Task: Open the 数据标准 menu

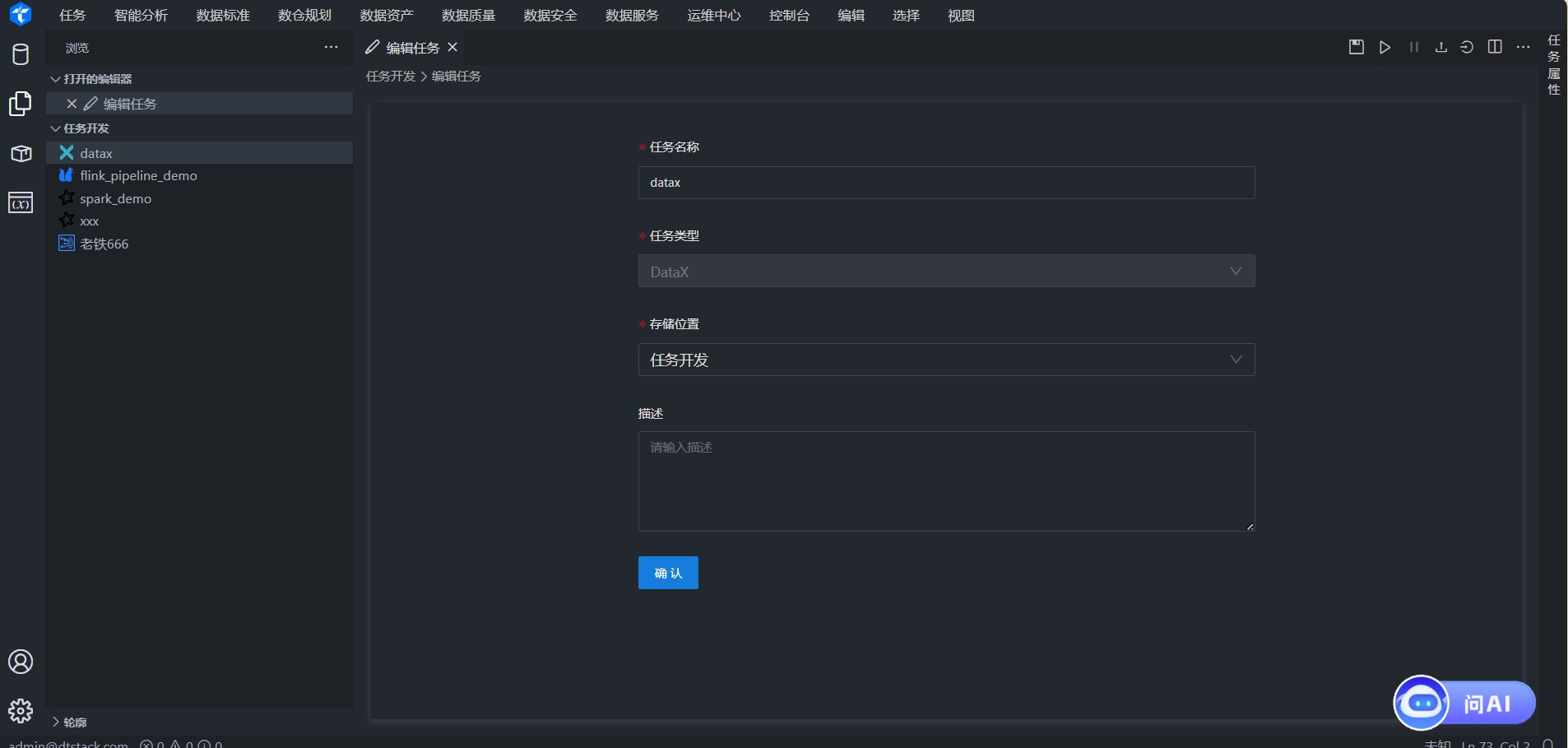Action: point(223,15)
